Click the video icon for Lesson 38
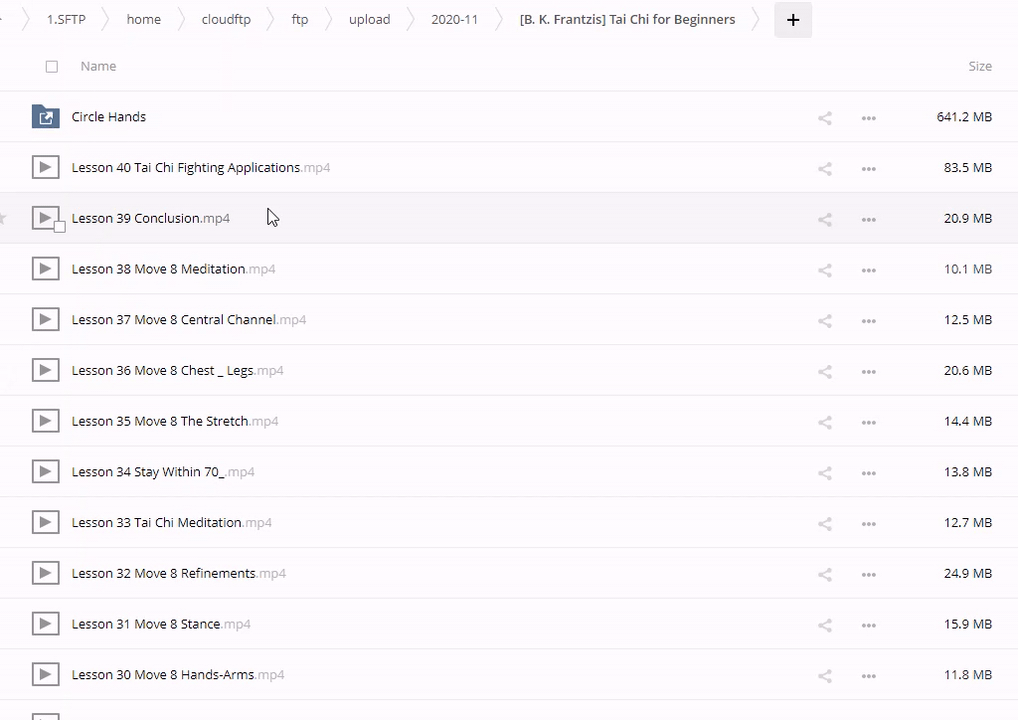The width and height of the screenshot is (1018, 720). tap(45, 269)
